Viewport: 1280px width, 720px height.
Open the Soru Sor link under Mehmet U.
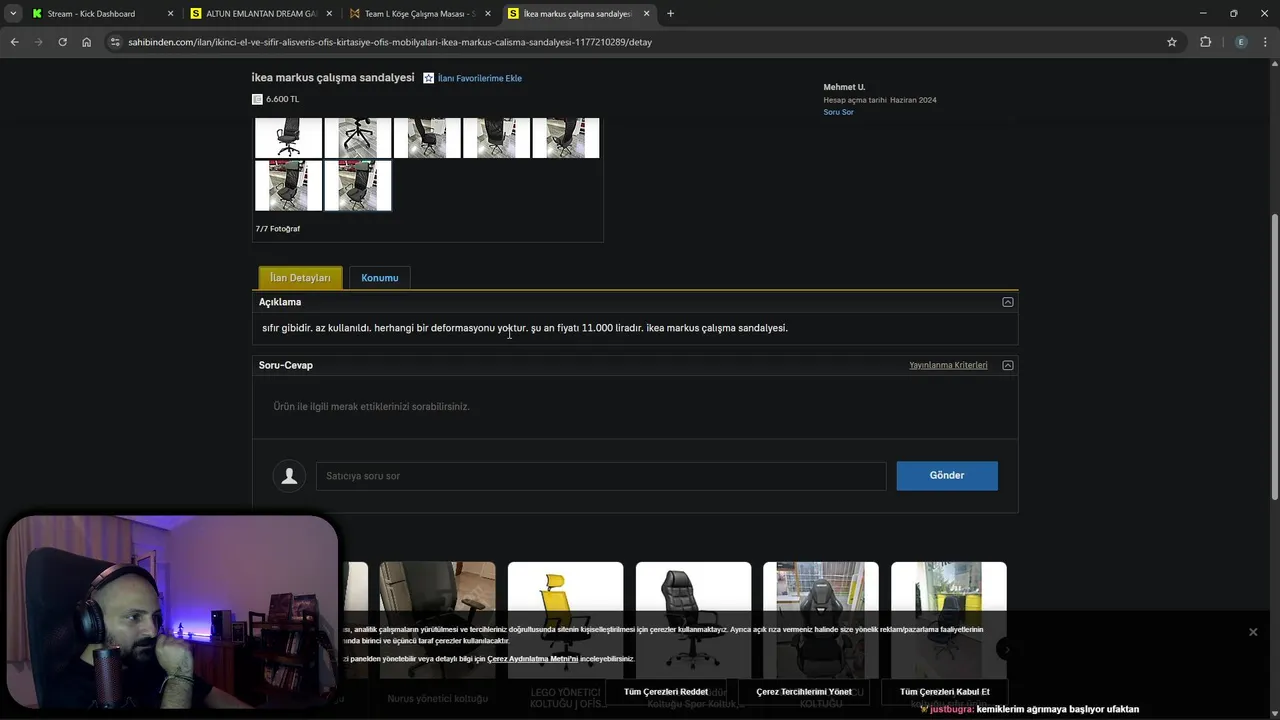pos(838,112)
